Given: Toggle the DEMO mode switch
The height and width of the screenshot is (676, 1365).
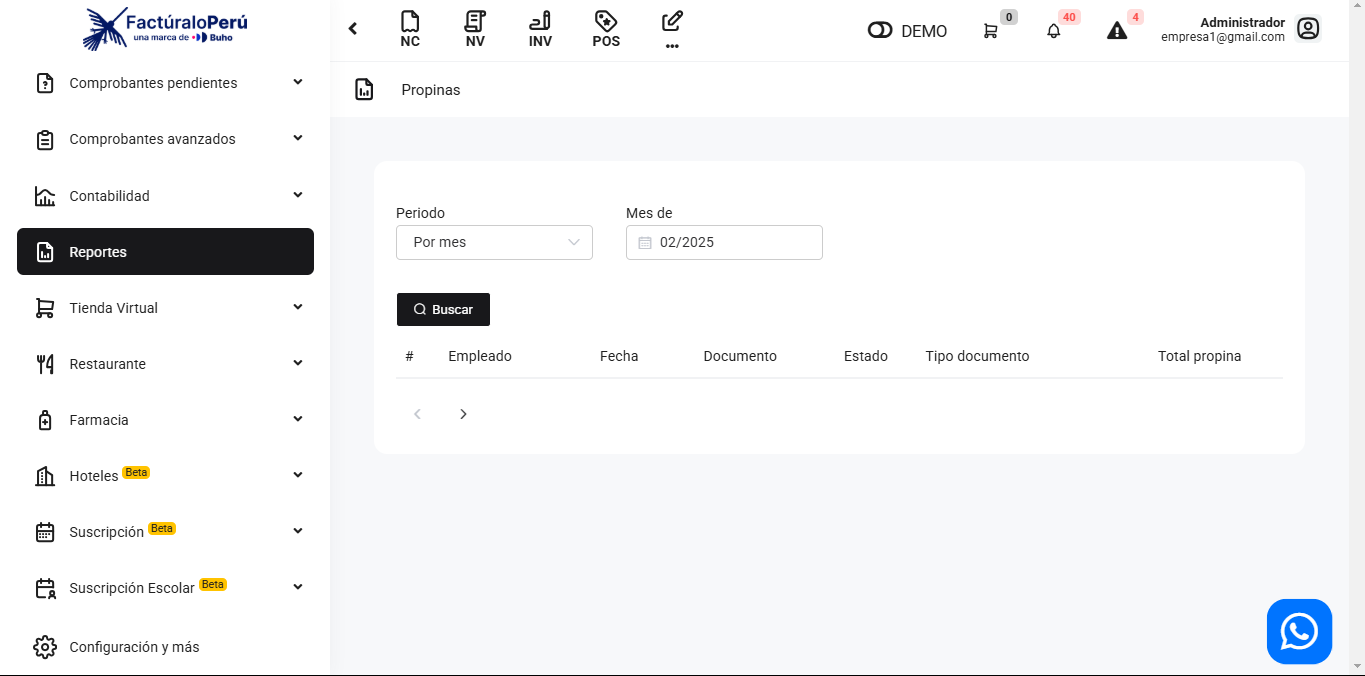Looking at the screenshot, I should pos(880,31).
